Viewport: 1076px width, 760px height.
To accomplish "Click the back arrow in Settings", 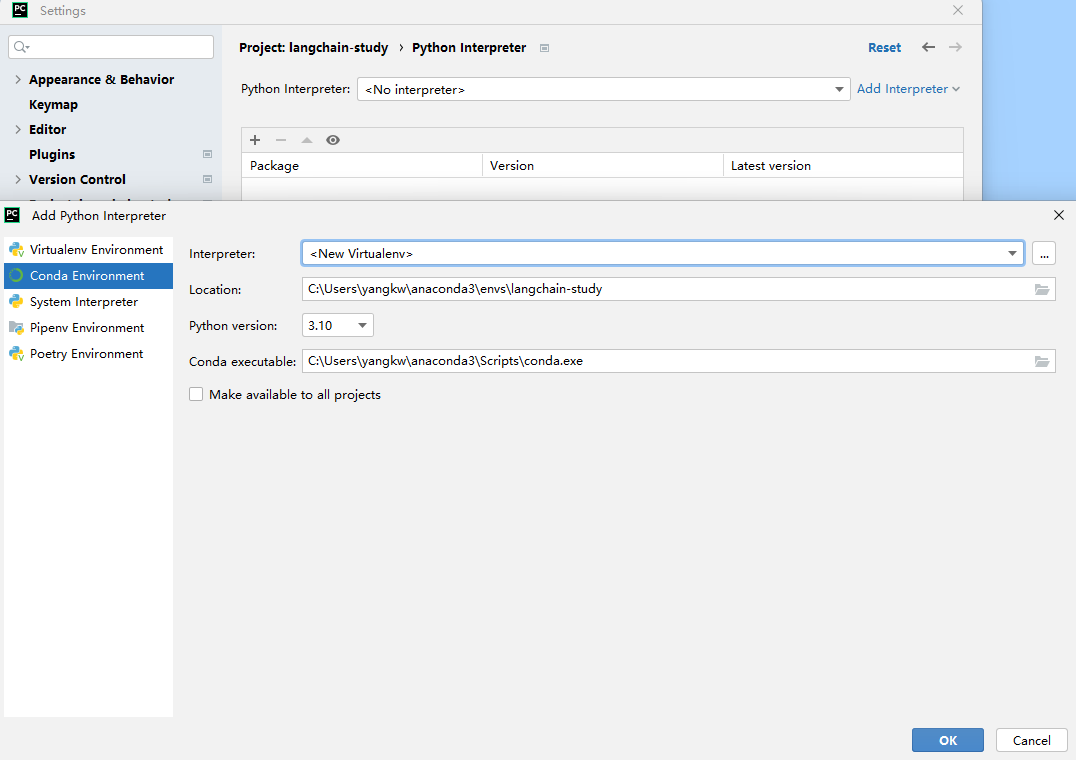I will (928, 47).
